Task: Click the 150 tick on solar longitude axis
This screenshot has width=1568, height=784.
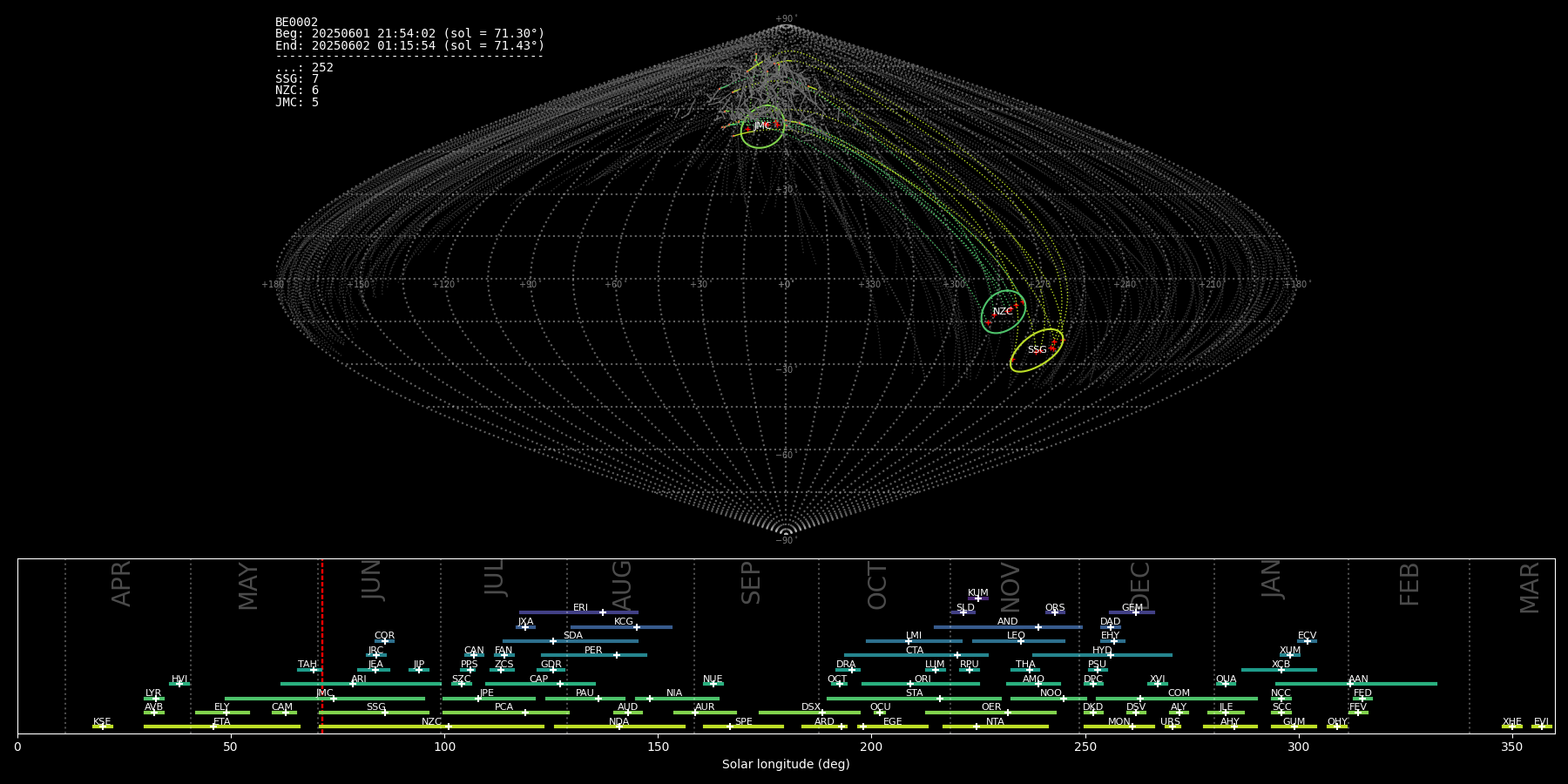Action: [x=658, y=747]
